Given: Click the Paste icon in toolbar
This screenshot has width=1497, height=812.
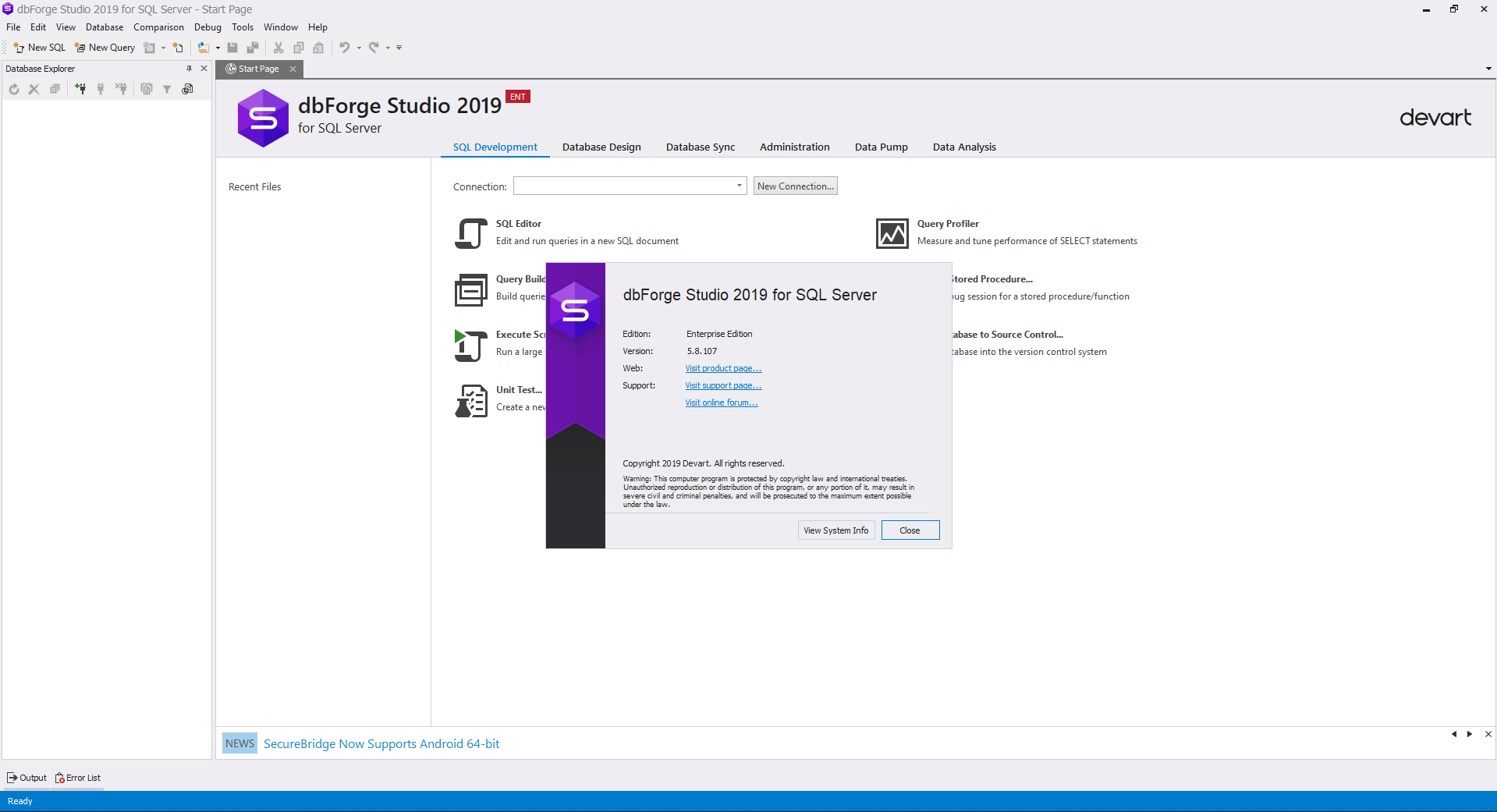Looking at the screenshot, I should point(318,48).
